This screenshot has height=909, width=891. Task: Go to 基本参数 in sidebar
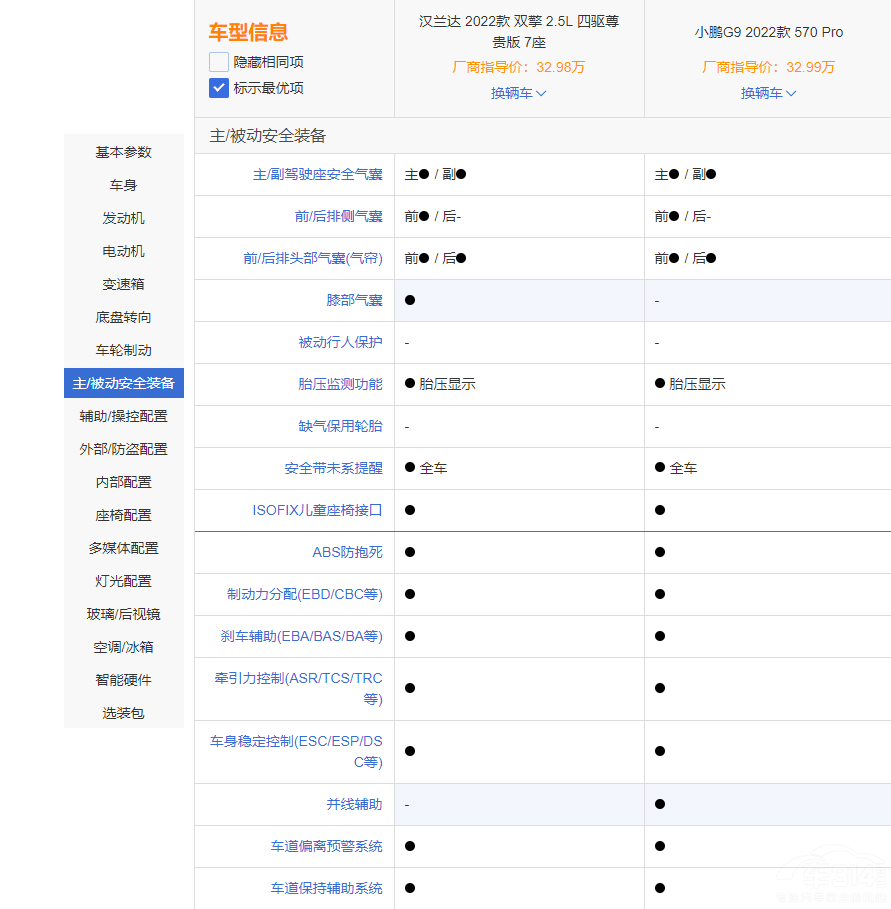point(124,152)
